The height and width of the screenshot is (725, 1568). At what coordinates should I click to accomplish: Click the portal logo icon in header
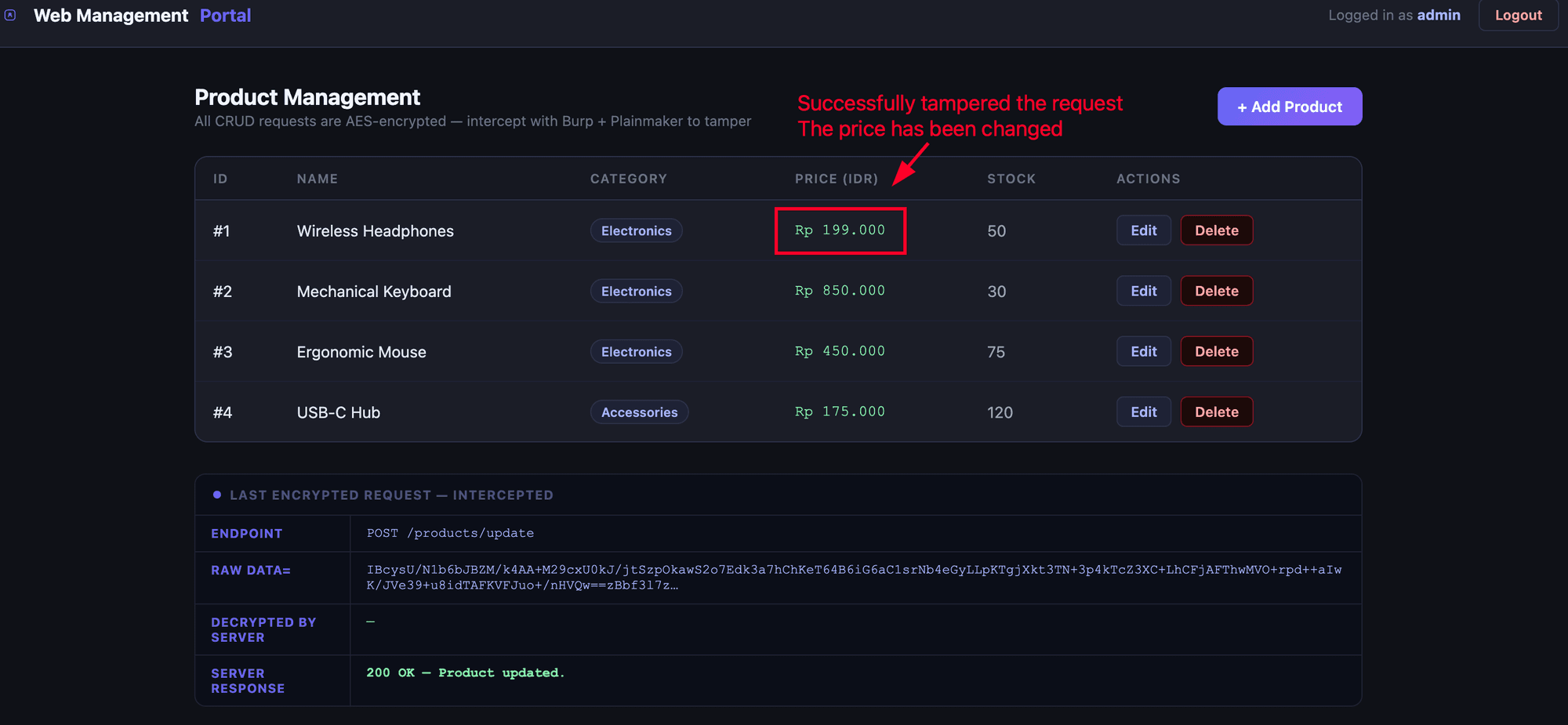click(10, 15)
